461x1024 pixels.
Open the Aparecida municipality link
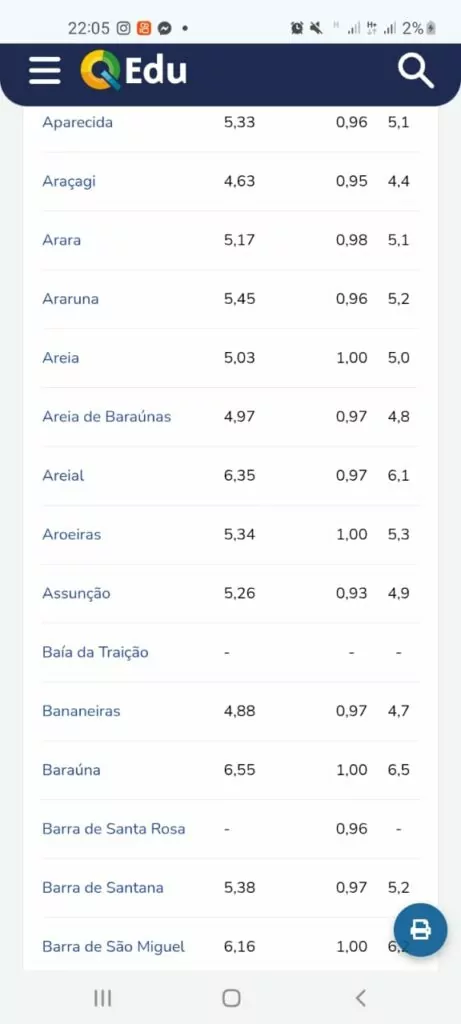click(x=78, y=122)
